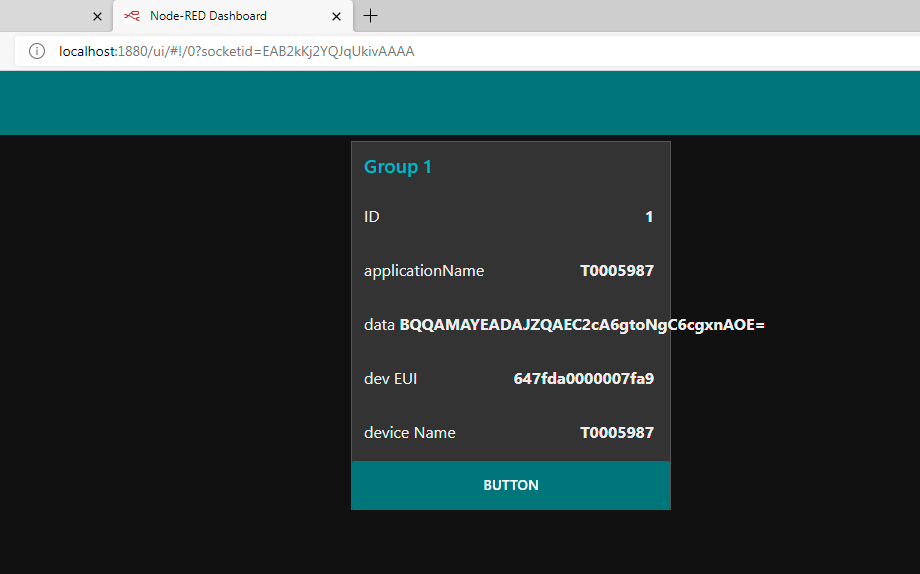This screenshot has width=920, height=574.
Task: Click the dev EUI label
Action: [x=391, y=379]
